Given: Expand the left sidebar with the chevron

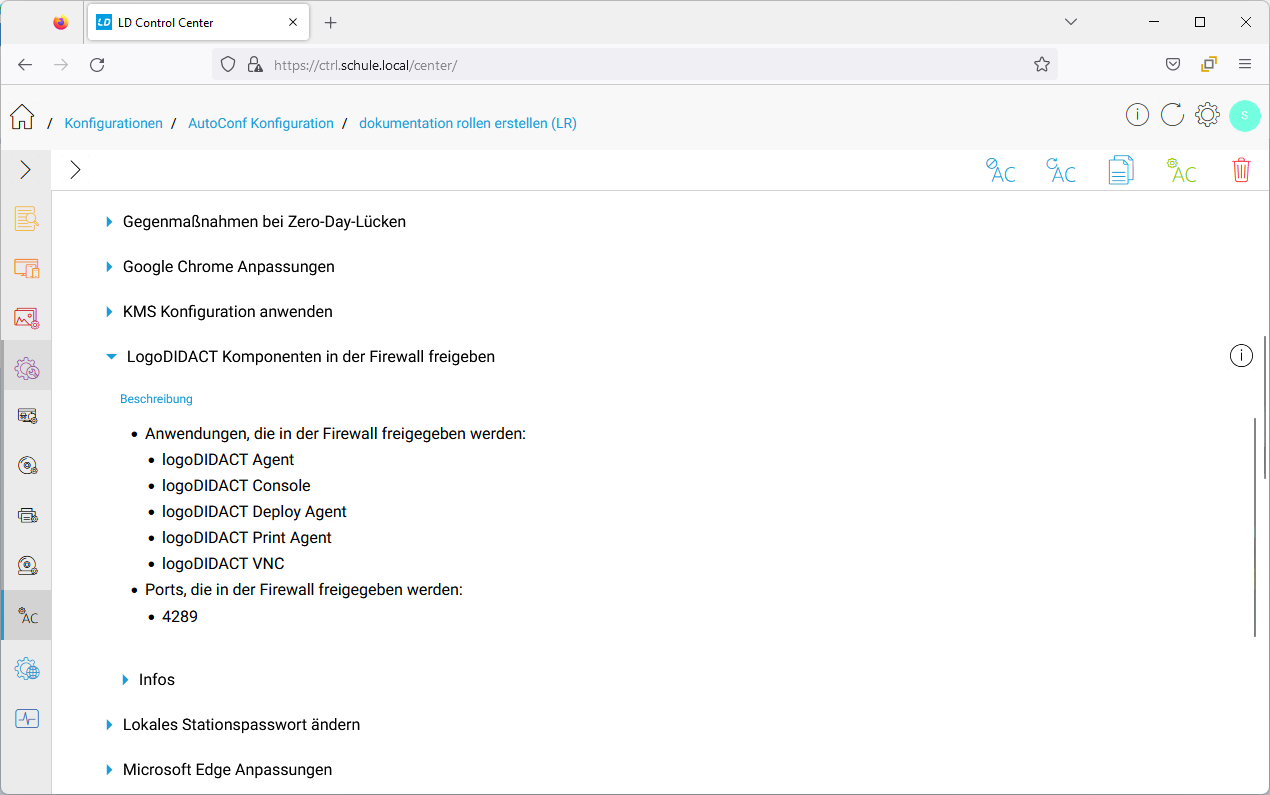Looking at the screenshot, I should pos(25,170).
